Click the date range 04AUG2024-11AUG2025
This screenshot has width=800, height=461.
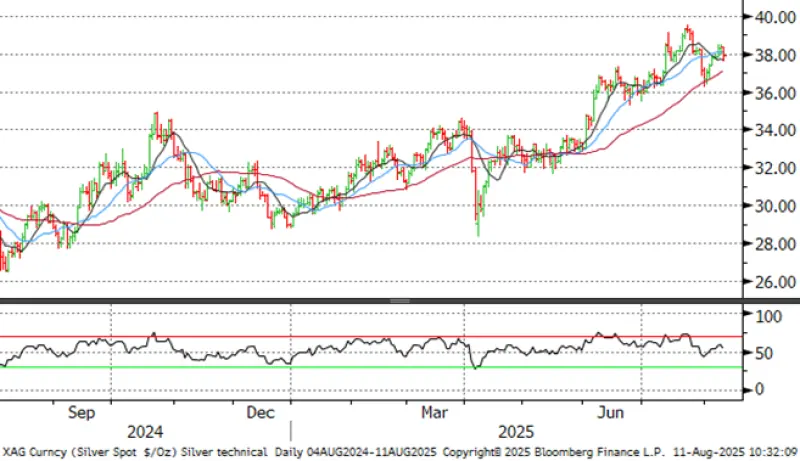coord(372,452)
